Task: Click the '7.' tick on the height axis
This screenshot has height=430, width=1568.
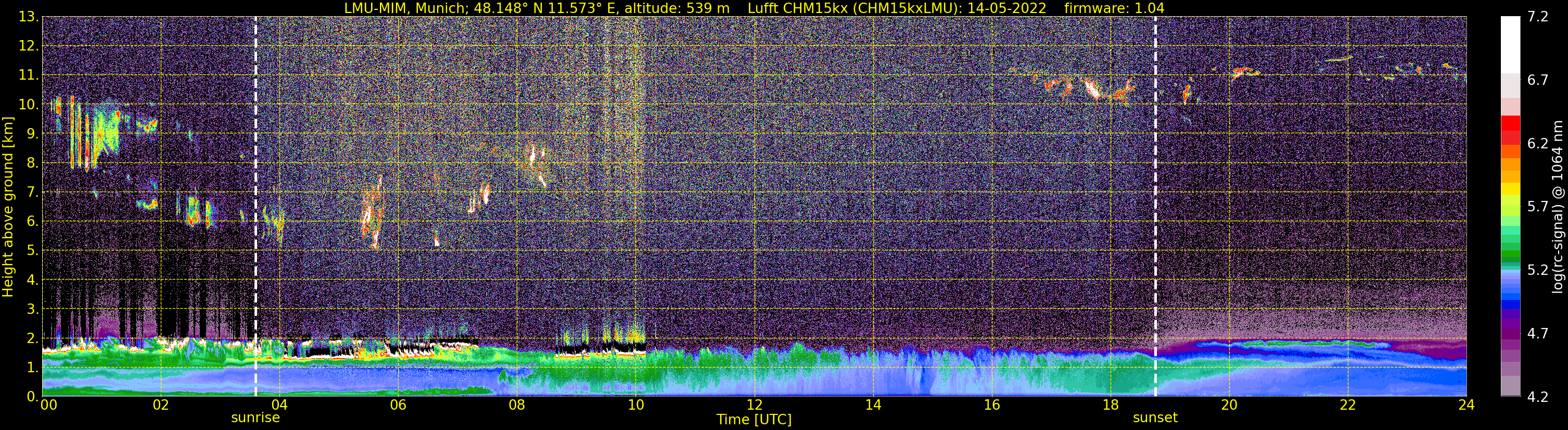Action: coord(32,192)
